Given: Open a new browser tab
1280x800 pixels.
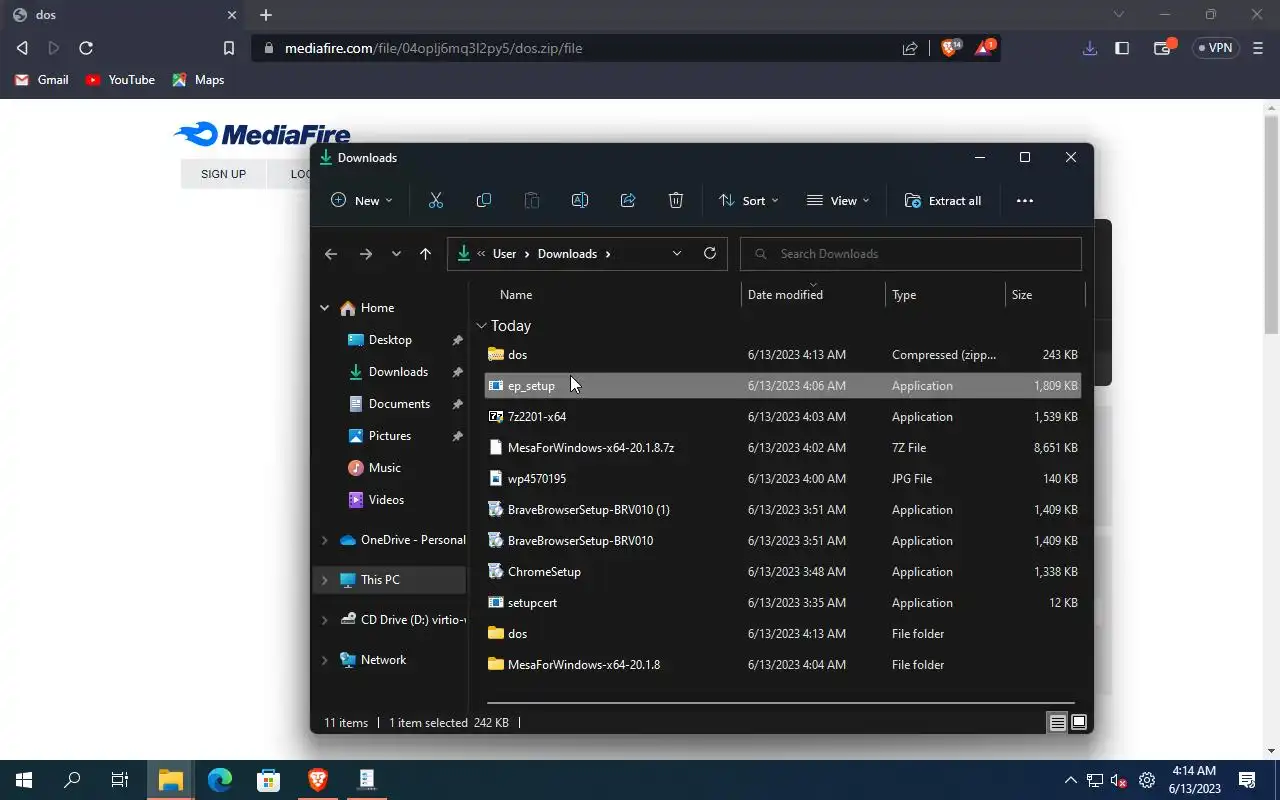Looking at the screenshot, I should coord(266,15).
